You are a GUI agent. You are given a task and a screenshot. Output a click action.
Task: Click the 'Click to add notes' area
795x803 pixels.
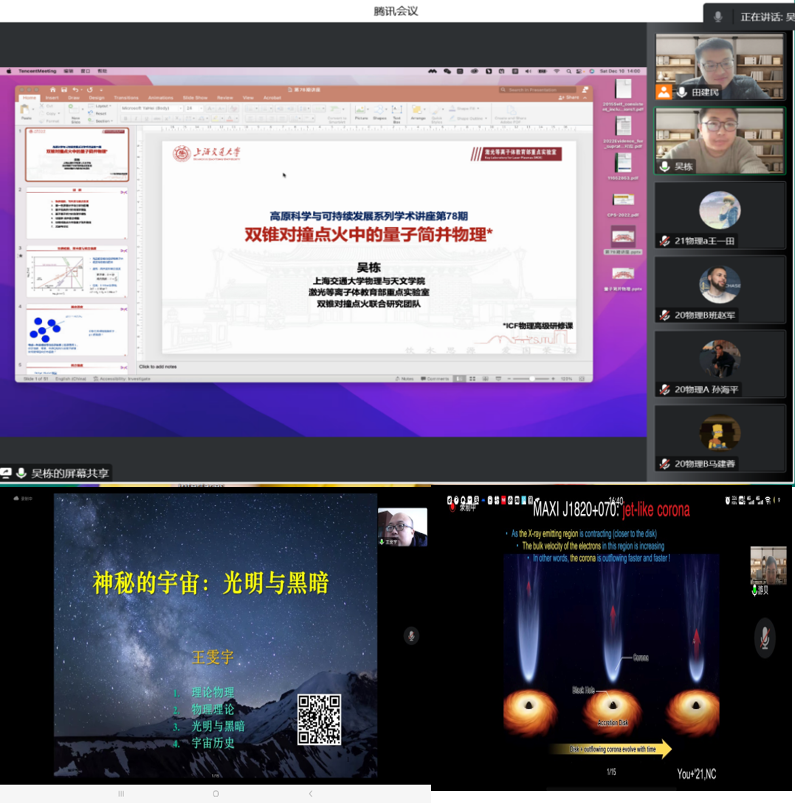tap(160, 367)
